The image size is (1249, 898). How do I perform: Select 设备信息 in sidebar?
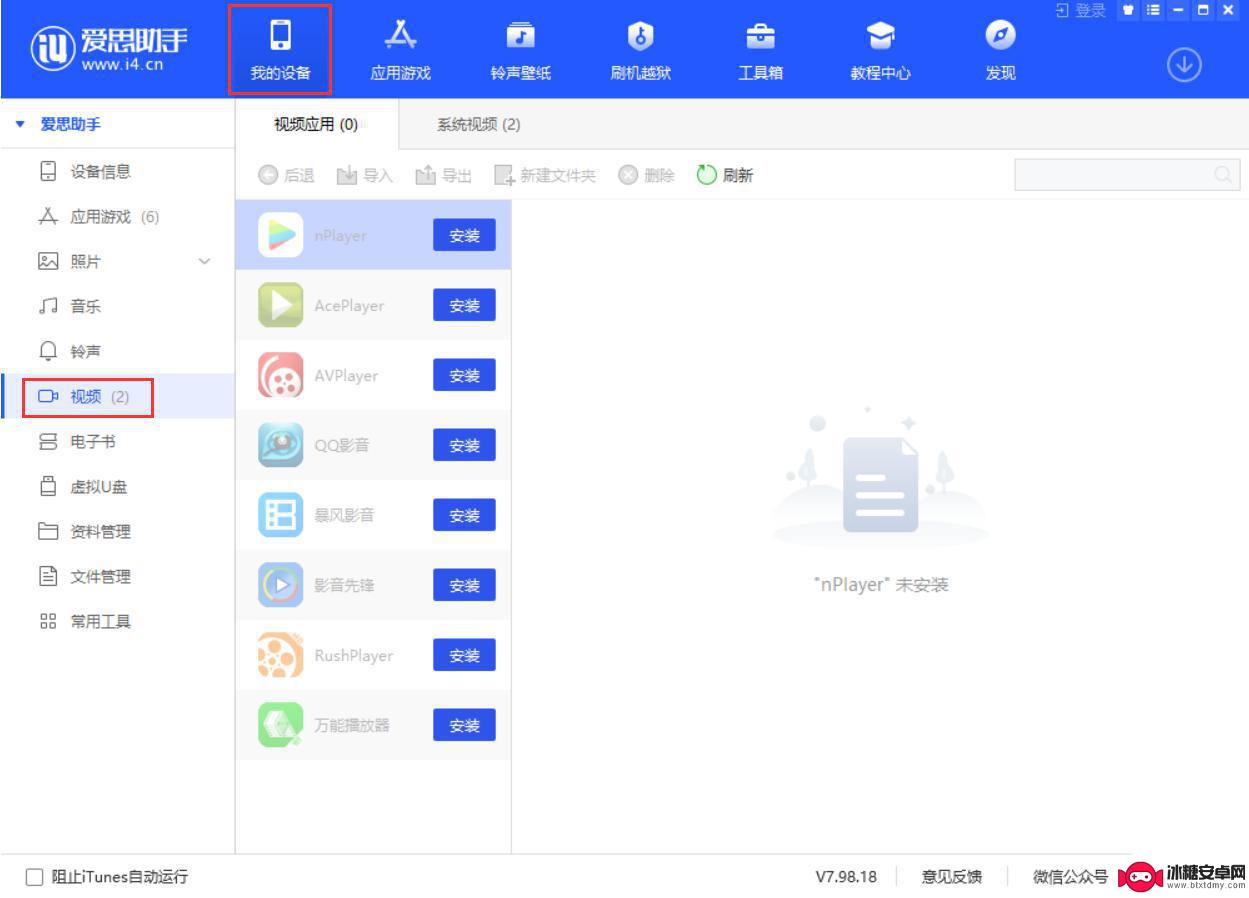[x=117, y=172]
